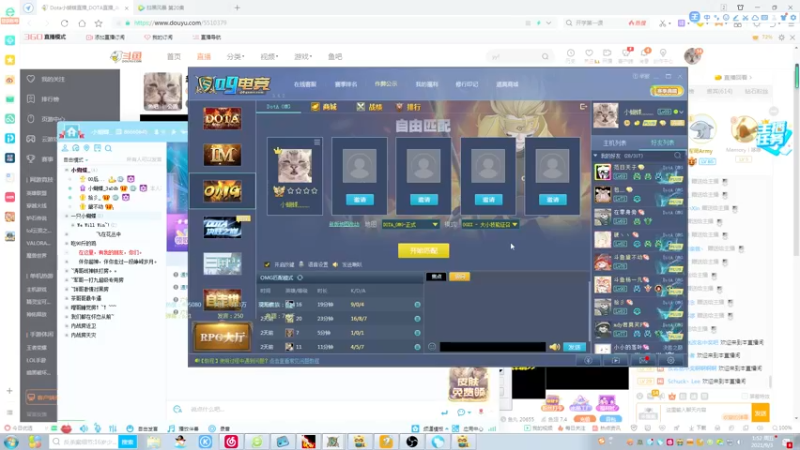The image size is (800, 450).
Task: Invite a player to the fifth slot
Action: 553,199
